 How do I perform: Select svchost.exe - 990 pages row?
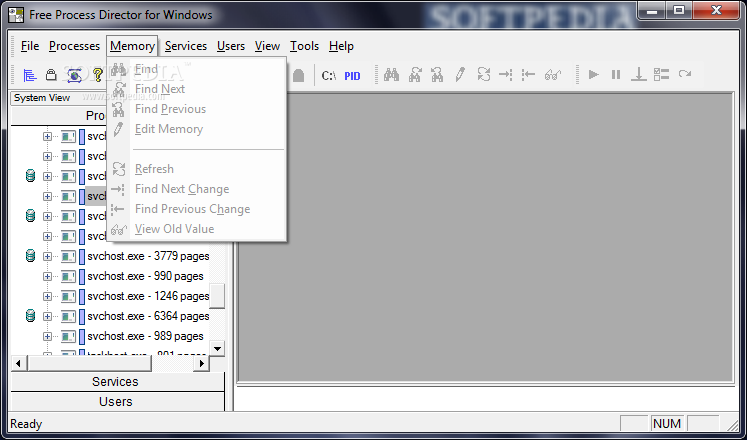coord(145,276)
